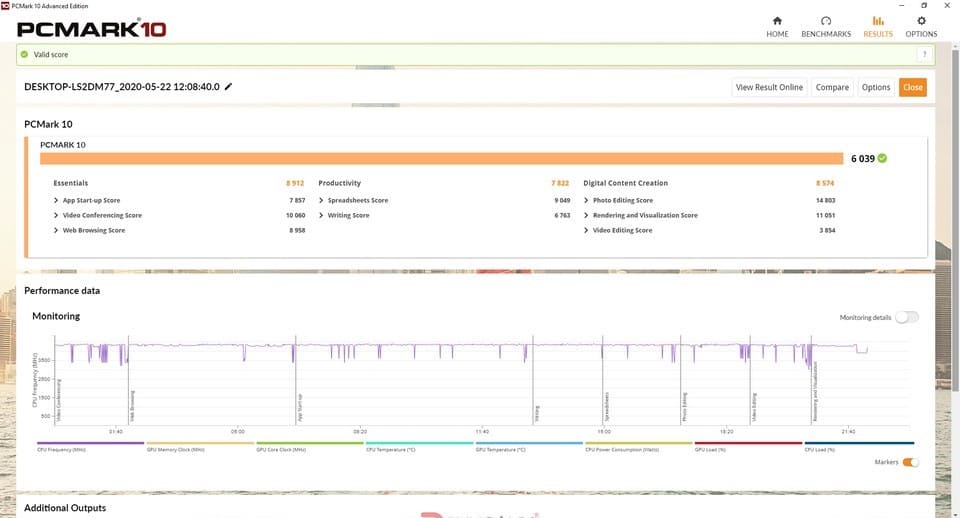
Task: Click the PCMark 10 title bar app icon
Action: pos(5,6)
